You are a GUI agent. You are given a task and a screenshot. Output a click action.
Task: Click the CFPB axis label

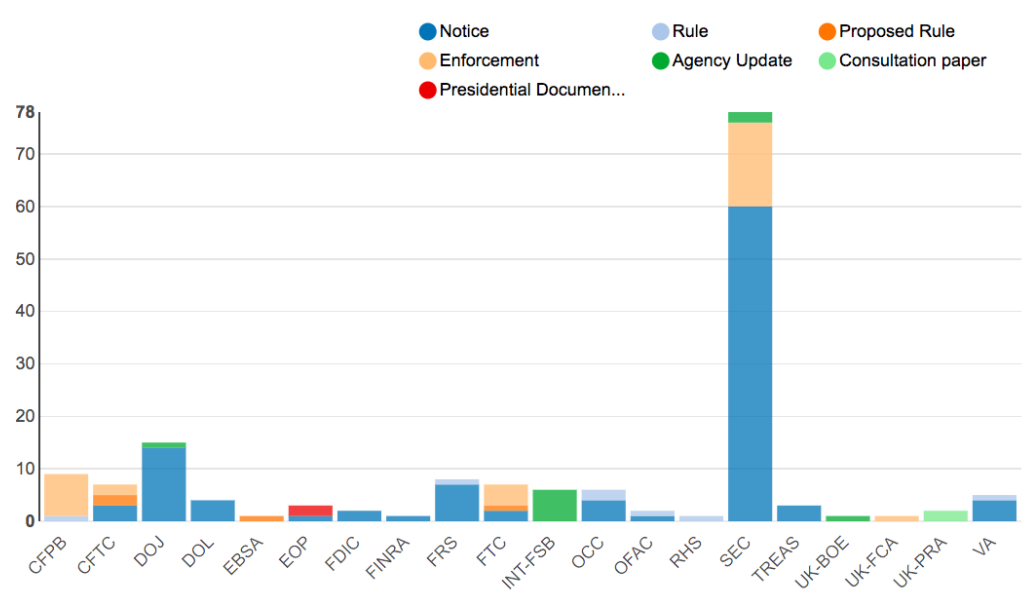[x=48, y=555]
